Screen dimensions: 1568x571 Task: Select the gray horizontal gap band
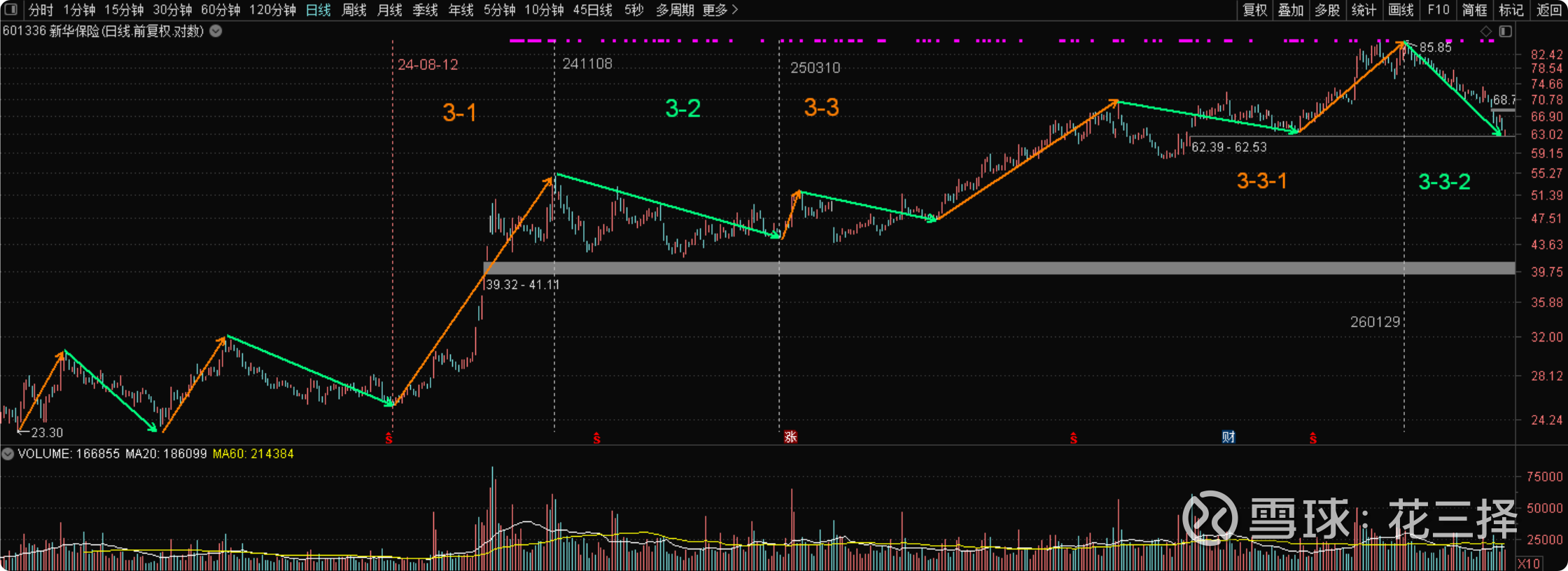pos(999,268)
